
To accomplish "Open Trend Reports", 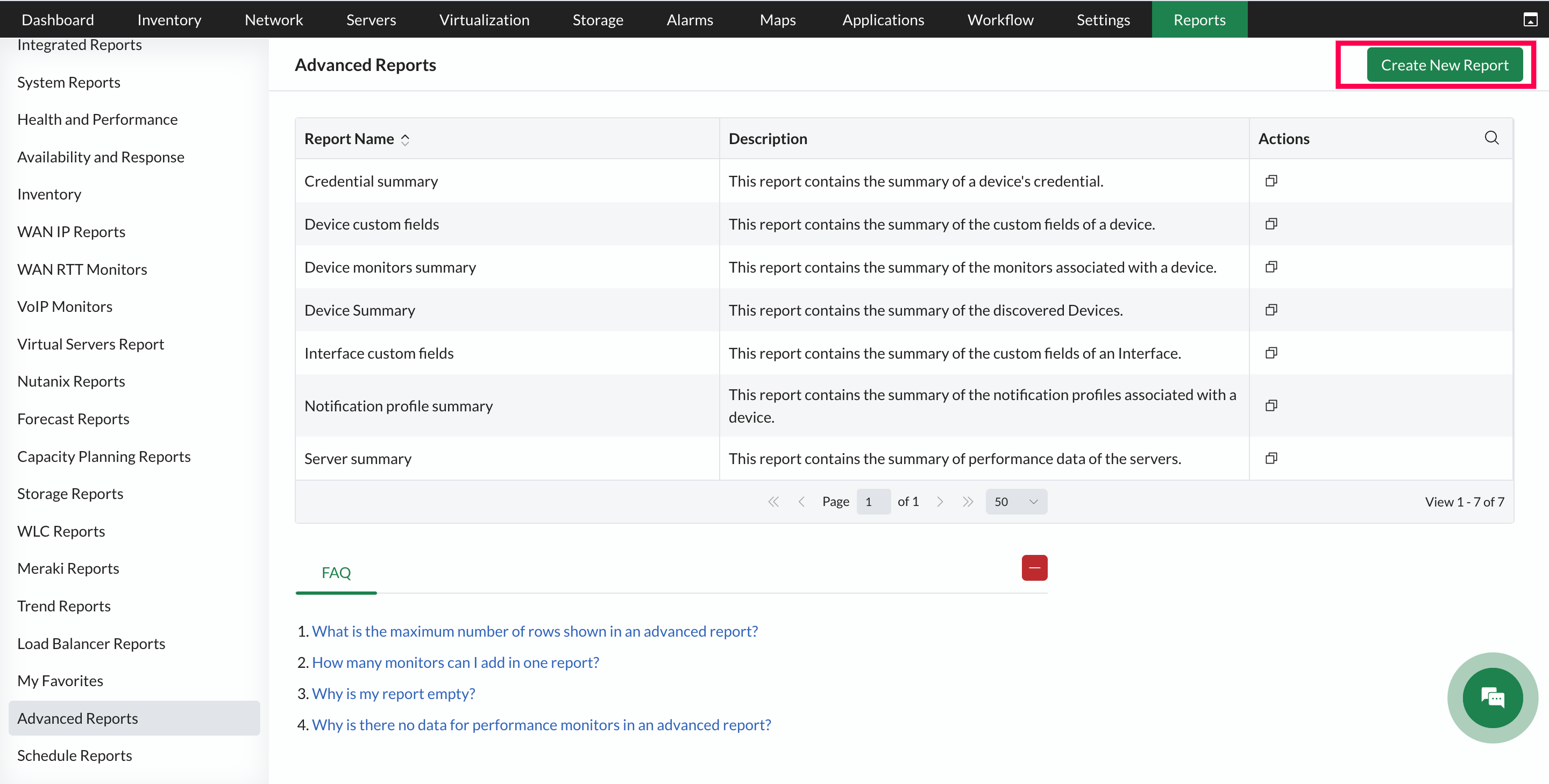I will pos(64,606).
